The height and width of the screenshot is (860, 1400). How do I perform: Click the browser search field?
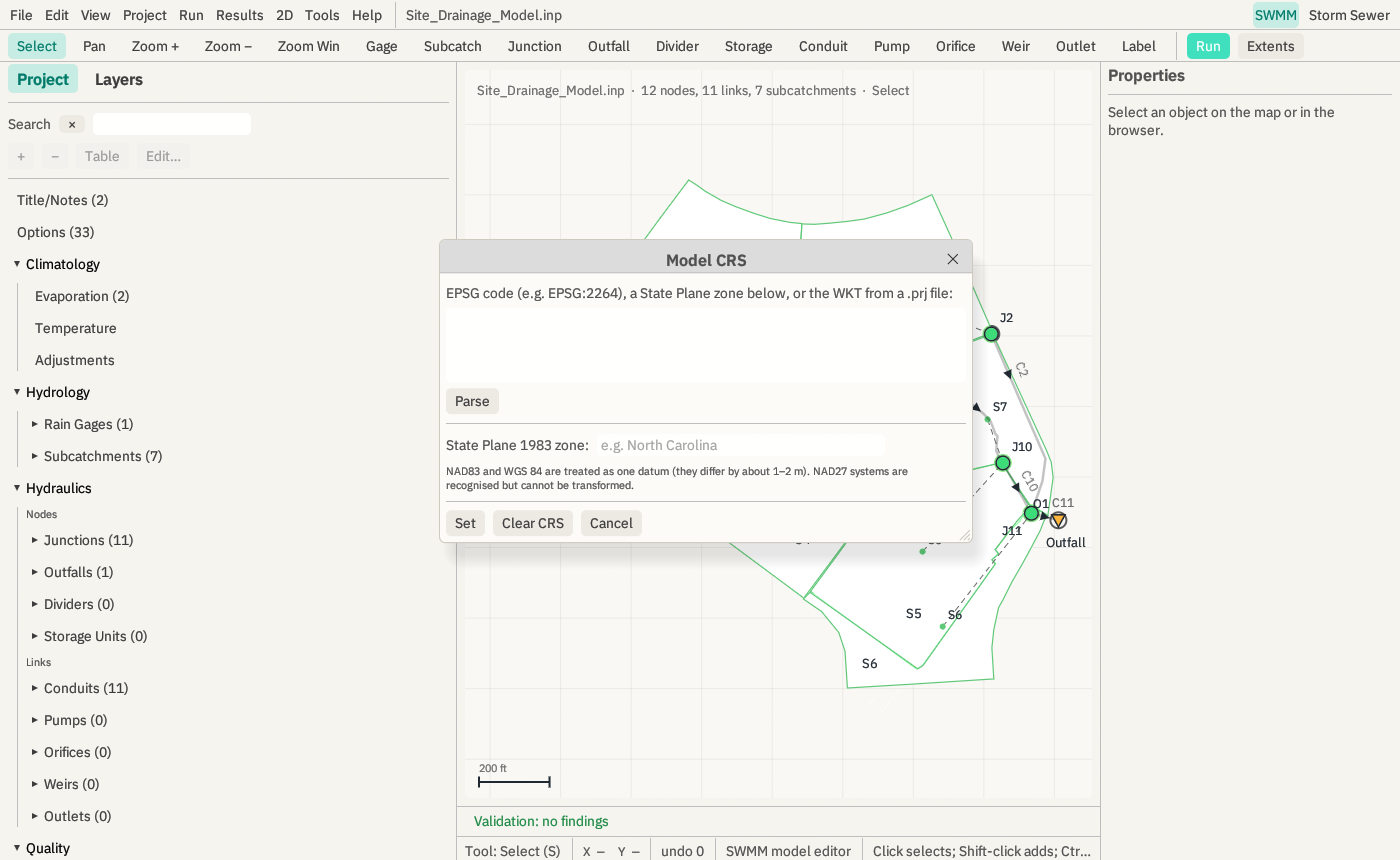coord(172,124)
